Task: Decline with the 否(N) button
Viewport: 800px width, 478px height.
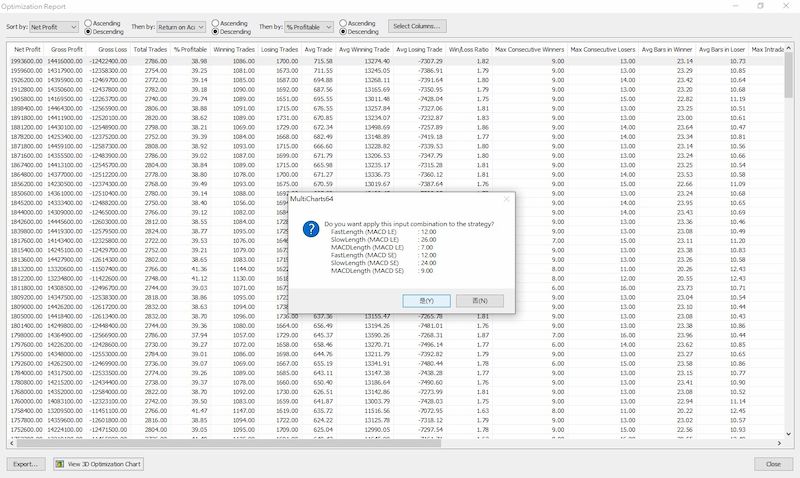Action: [x=480, y=301]
